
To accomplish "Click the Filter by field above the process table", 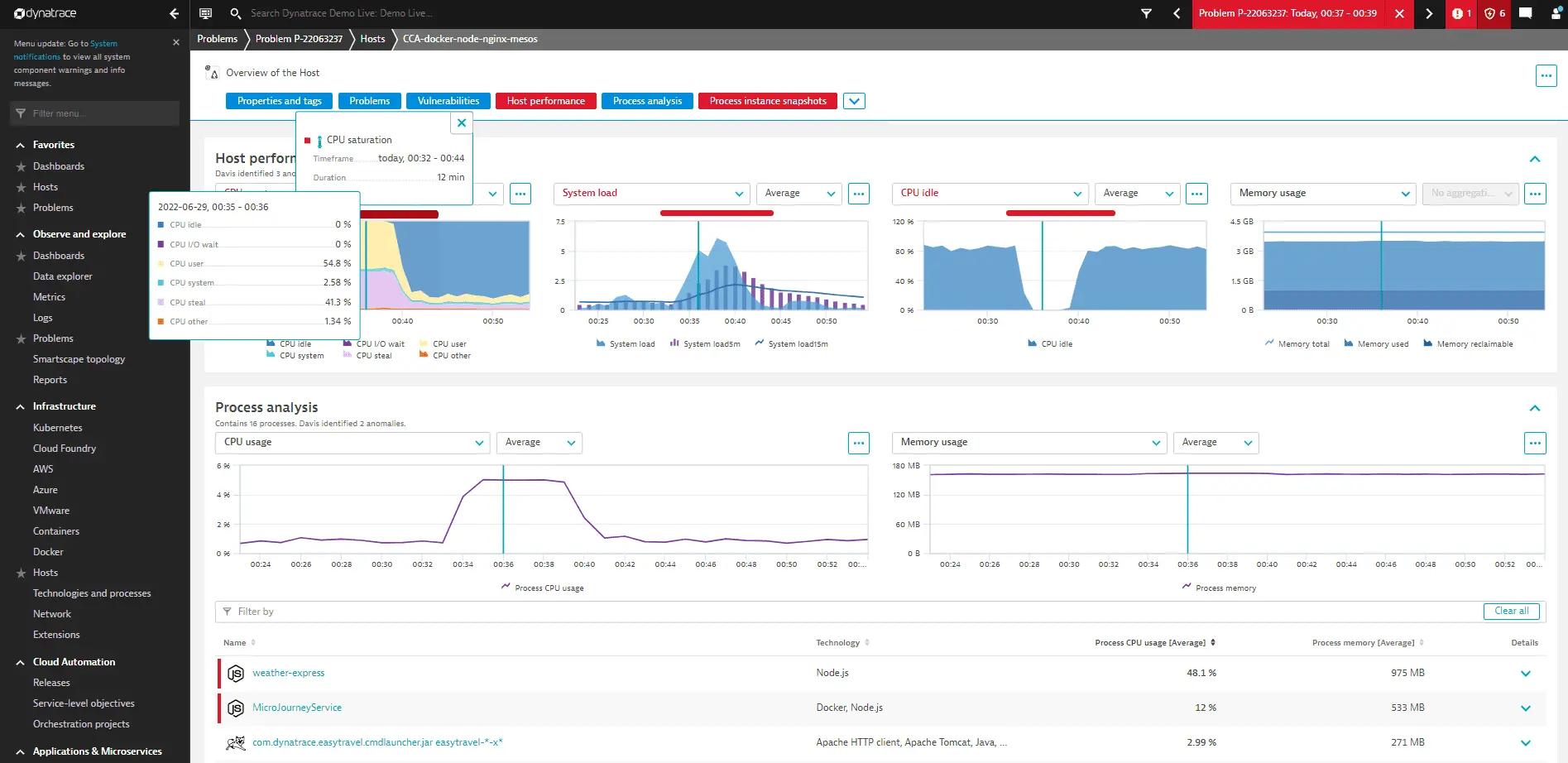I will coord(848,612).
